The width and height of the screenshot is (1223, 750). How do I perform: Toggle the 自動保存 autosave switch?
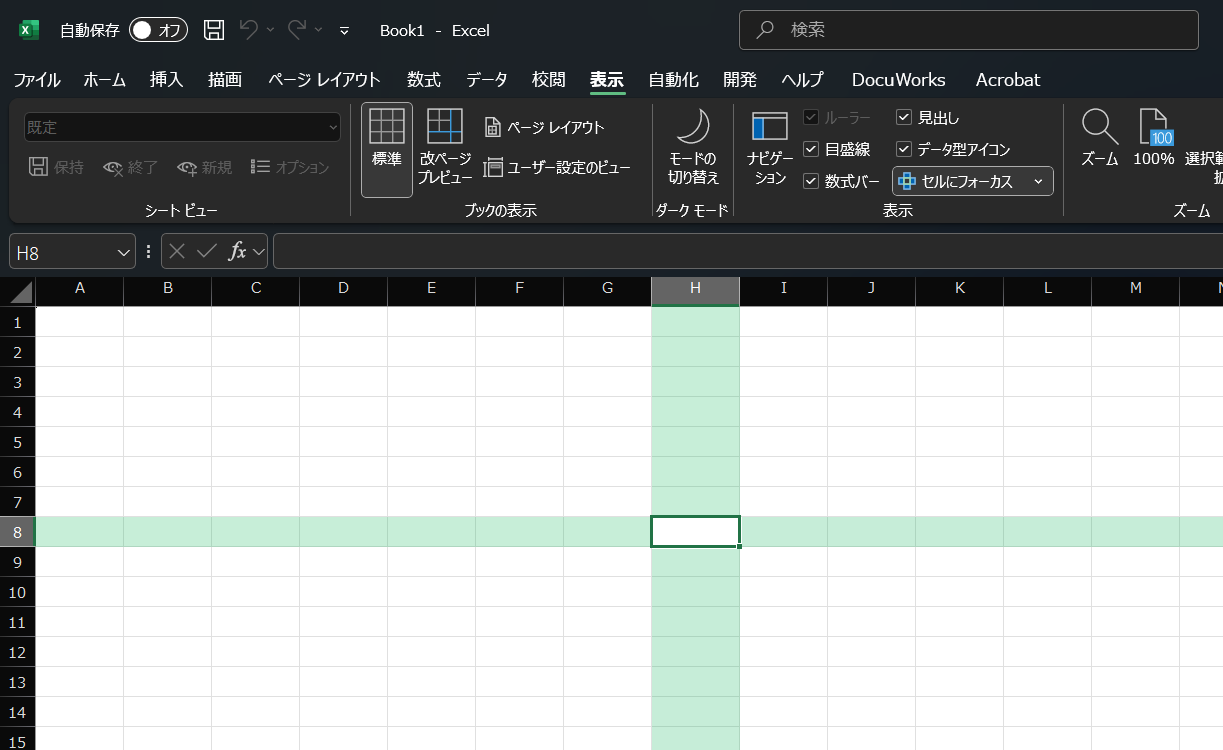(158, 30)
